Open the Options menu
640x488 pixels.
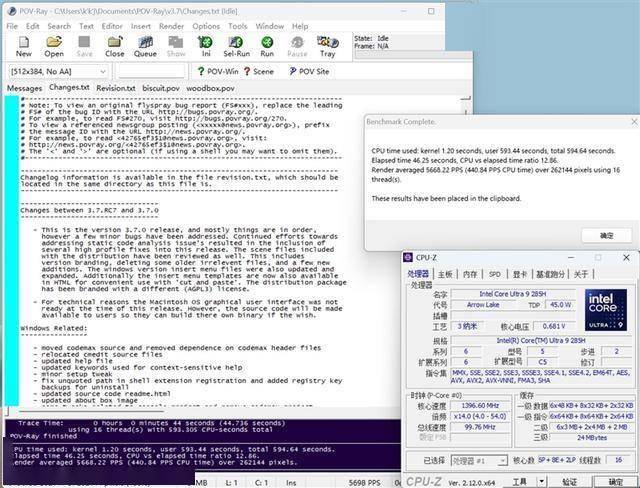[206, 26]
